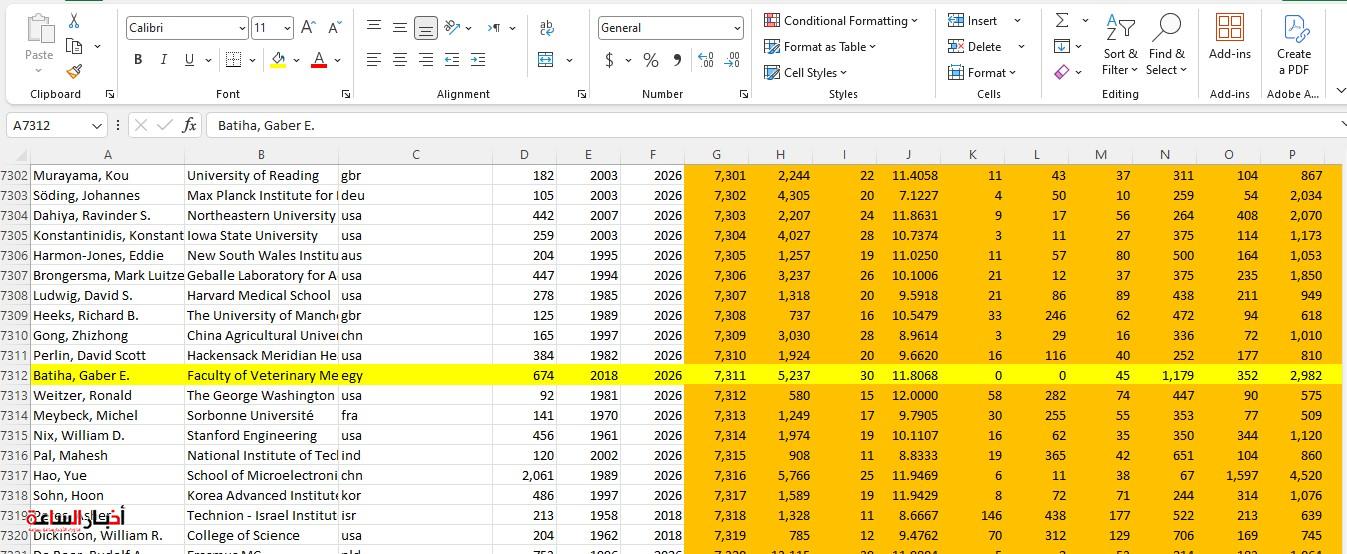
Task: Select column D header
Action: [x=524, y=154]
